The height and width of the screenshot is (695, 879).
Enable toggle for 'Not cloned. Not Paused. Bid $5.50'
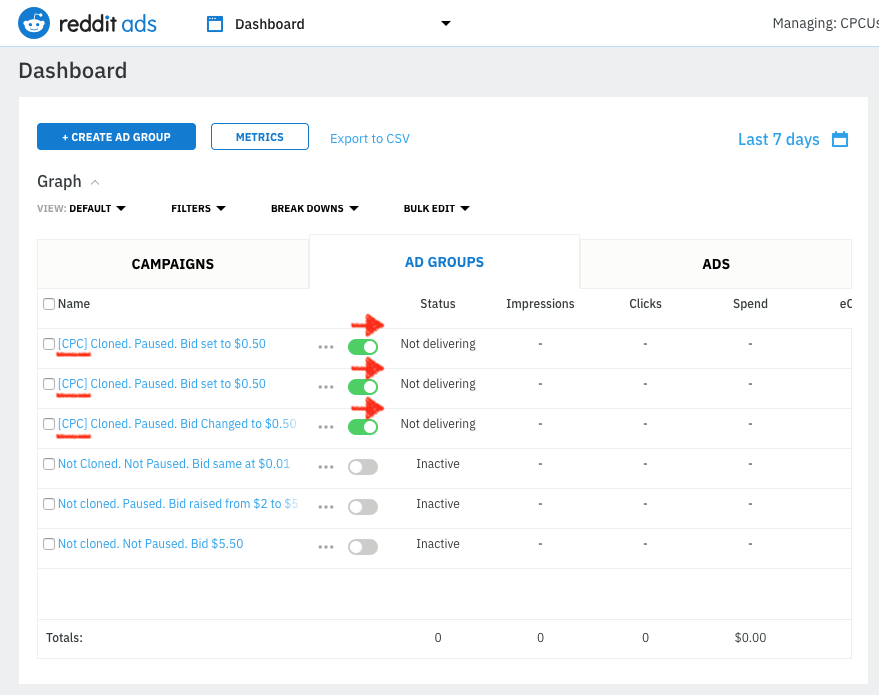click(363, 546)
